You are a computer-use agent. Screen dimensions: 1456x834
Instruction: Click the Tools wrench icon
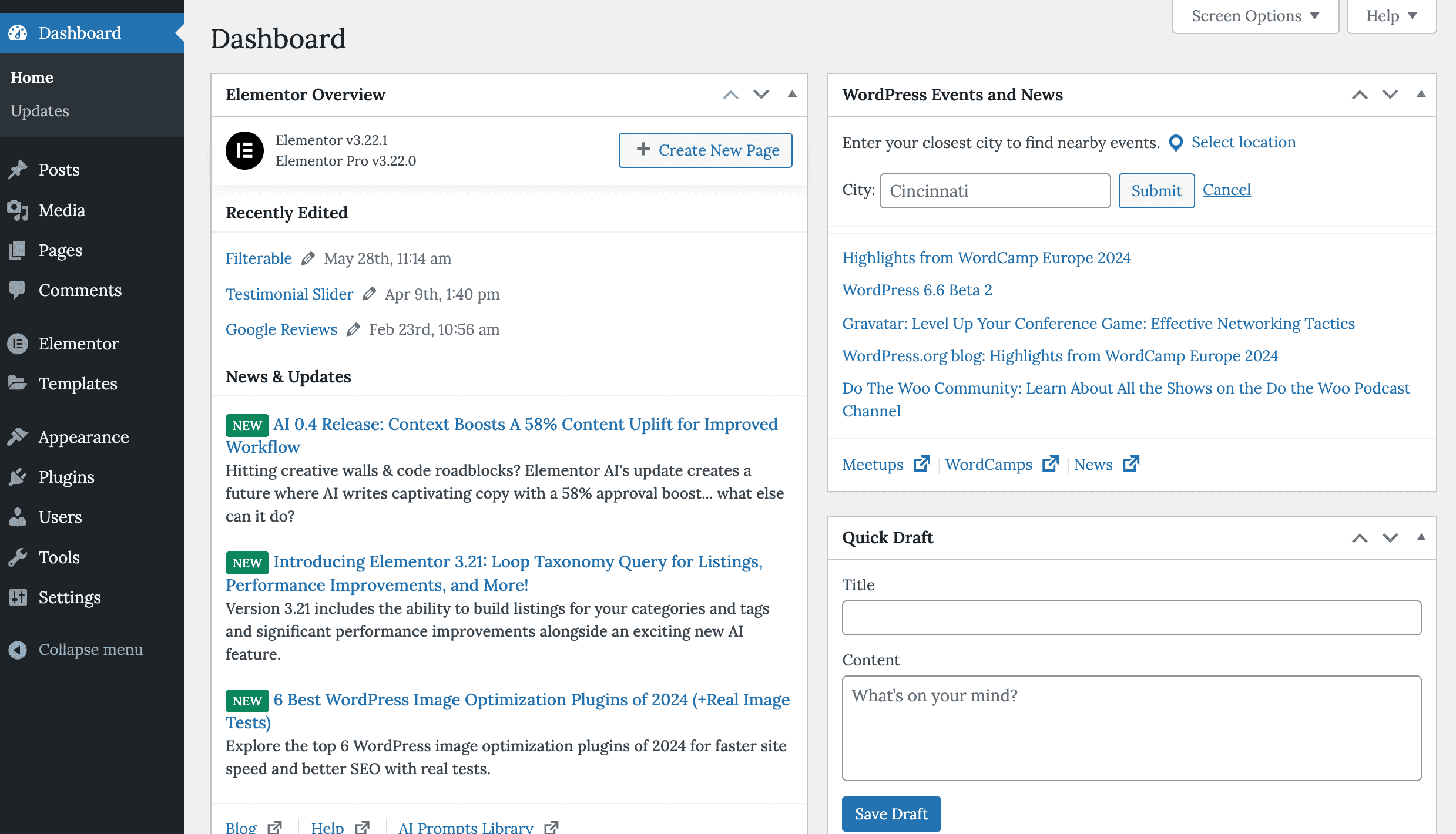point(18,557)
